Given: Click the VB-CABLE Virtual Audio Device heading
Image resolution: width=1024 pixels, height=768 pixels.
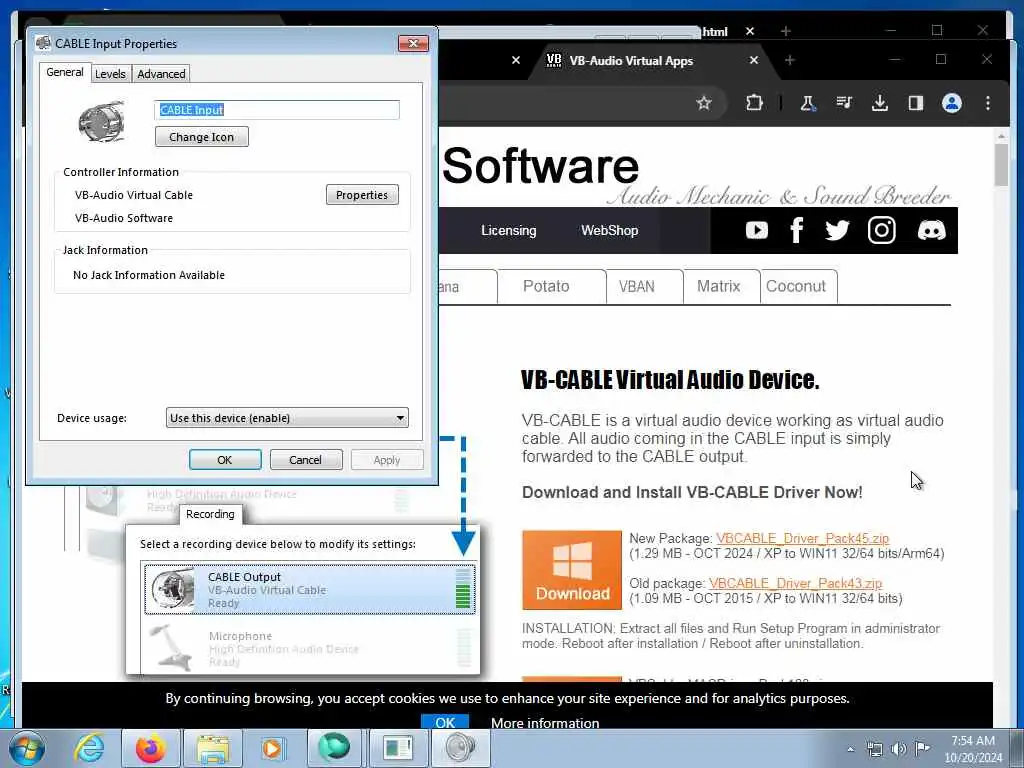Looking at the screenshot, I should point(670,379).
